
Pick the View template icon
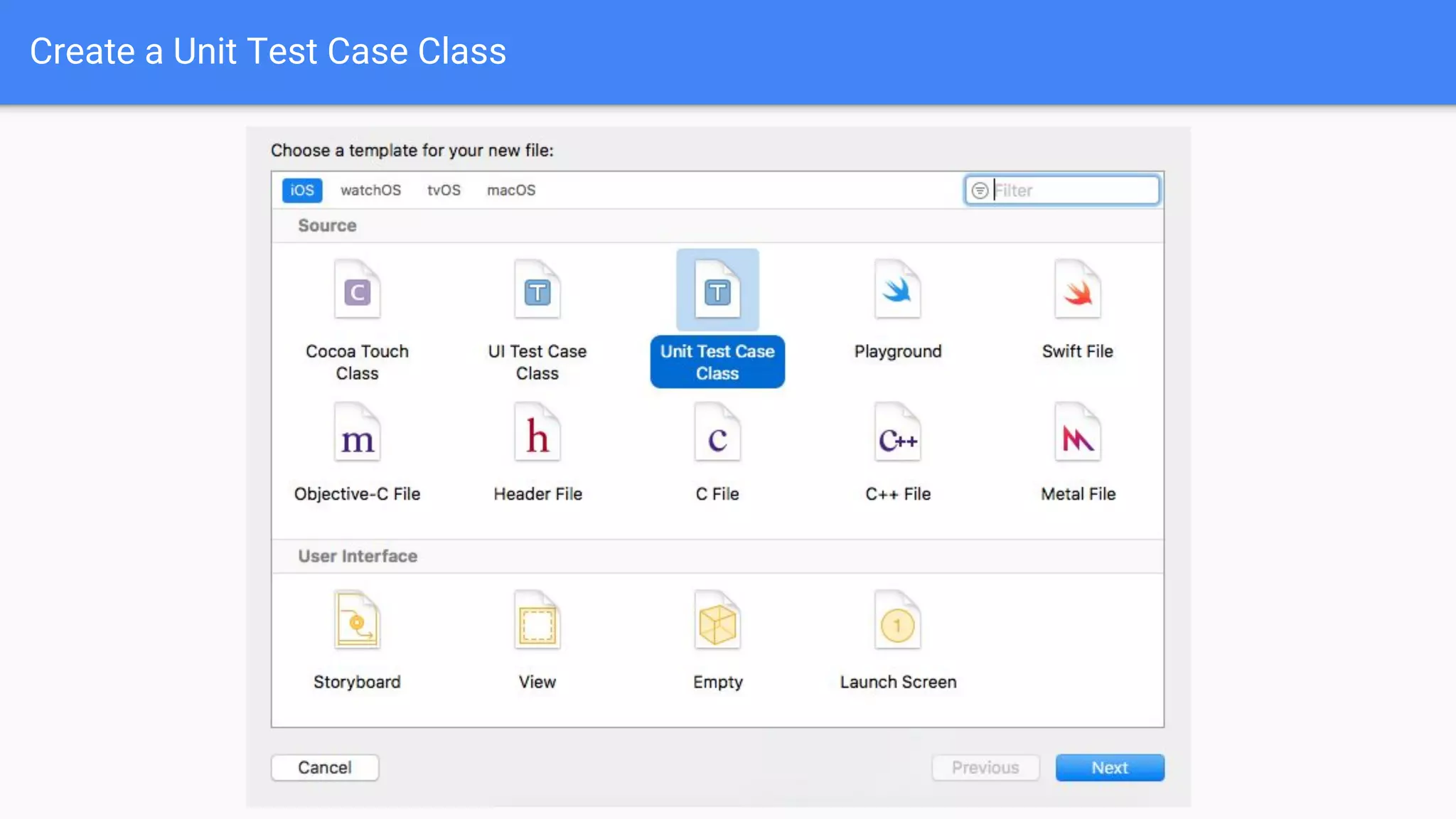(x=537, y=621)
